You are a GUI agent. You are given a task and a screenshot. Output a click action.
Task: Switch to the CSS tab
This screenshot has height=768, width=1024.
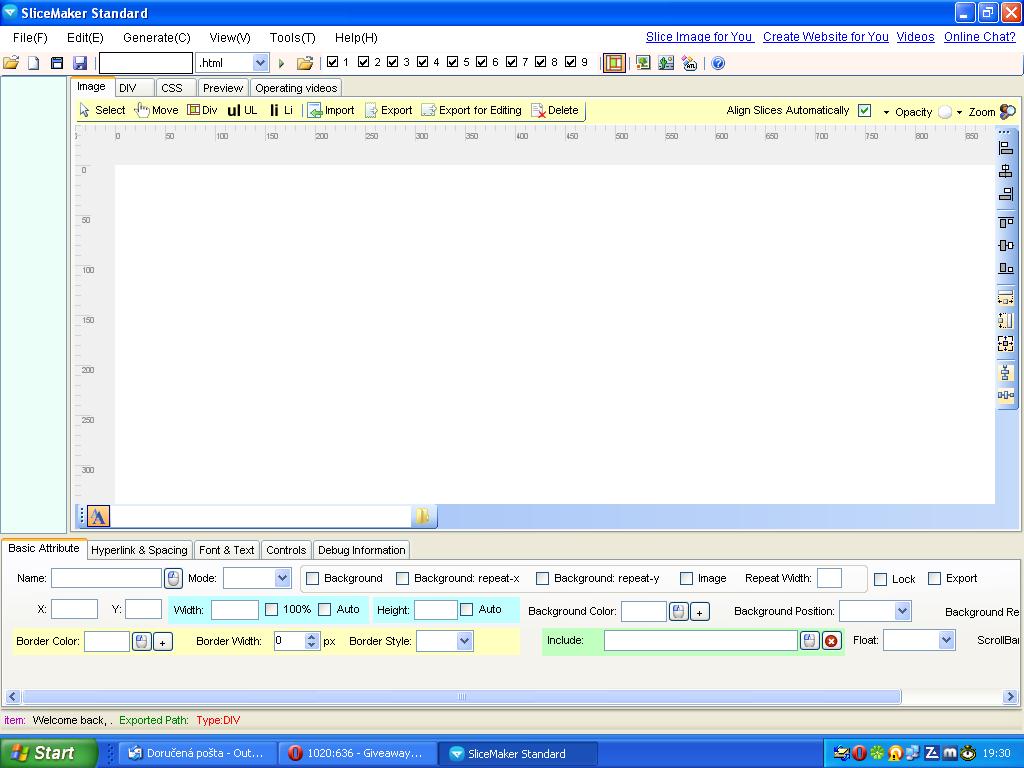(172, 88)
